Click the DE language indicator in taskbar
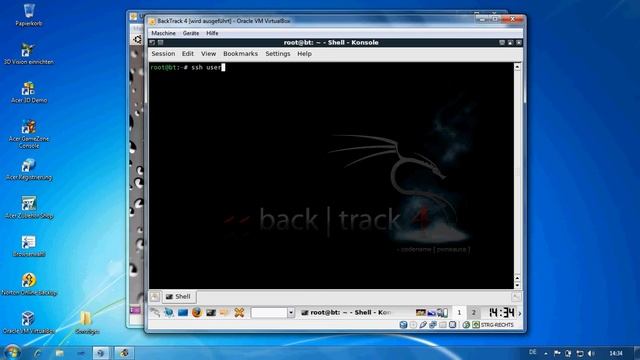 (533, 352)
